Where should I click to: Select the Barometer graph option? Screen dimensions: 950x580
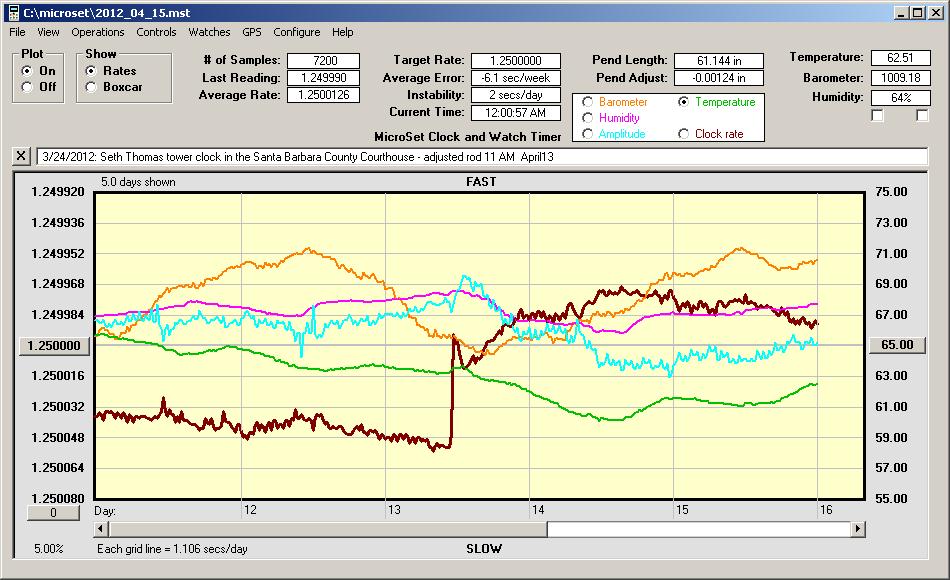pos(587,102)
